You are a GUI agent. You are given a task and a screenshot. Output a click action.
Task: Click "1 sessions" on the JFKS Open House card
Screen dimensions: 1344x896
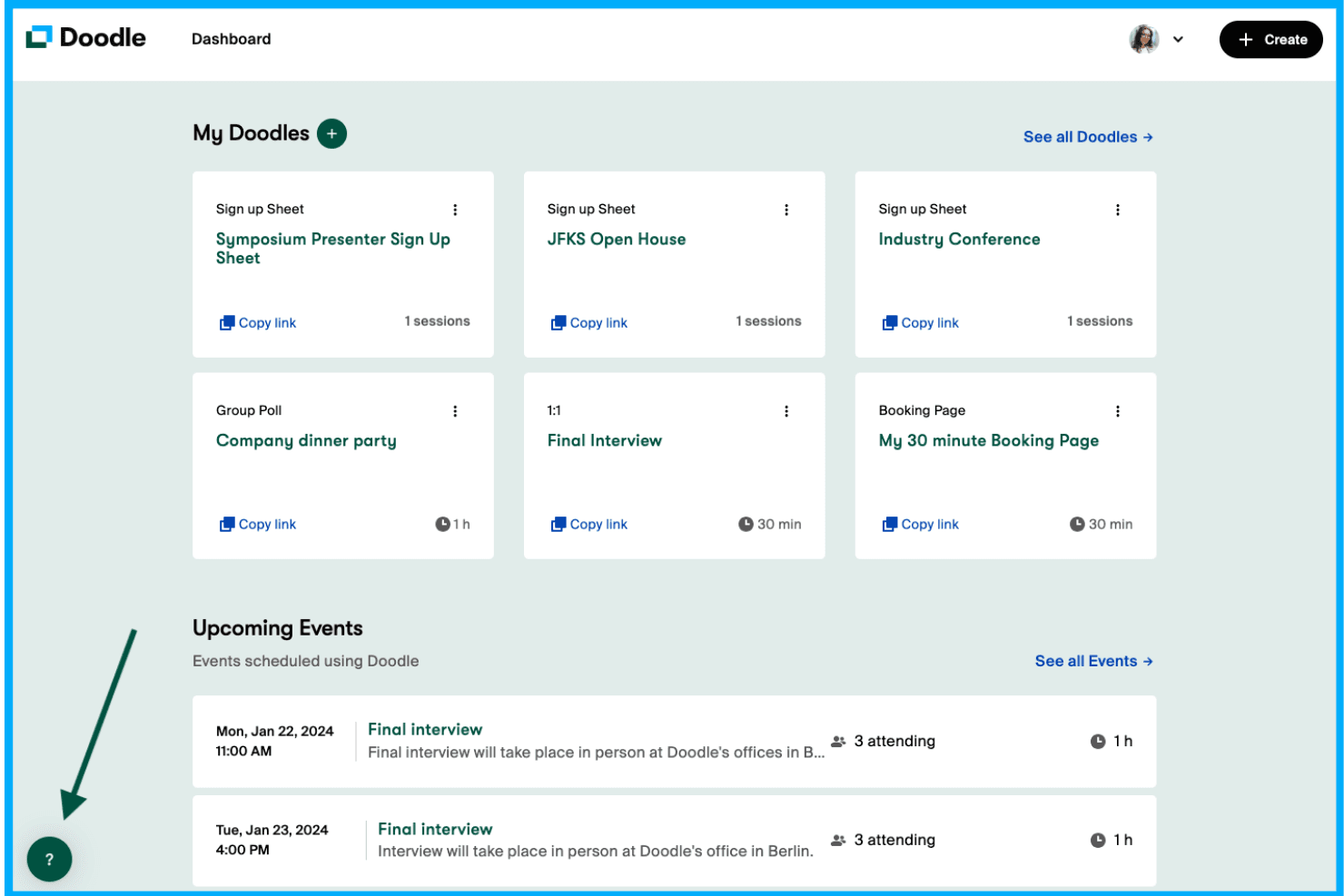[768, 321]
